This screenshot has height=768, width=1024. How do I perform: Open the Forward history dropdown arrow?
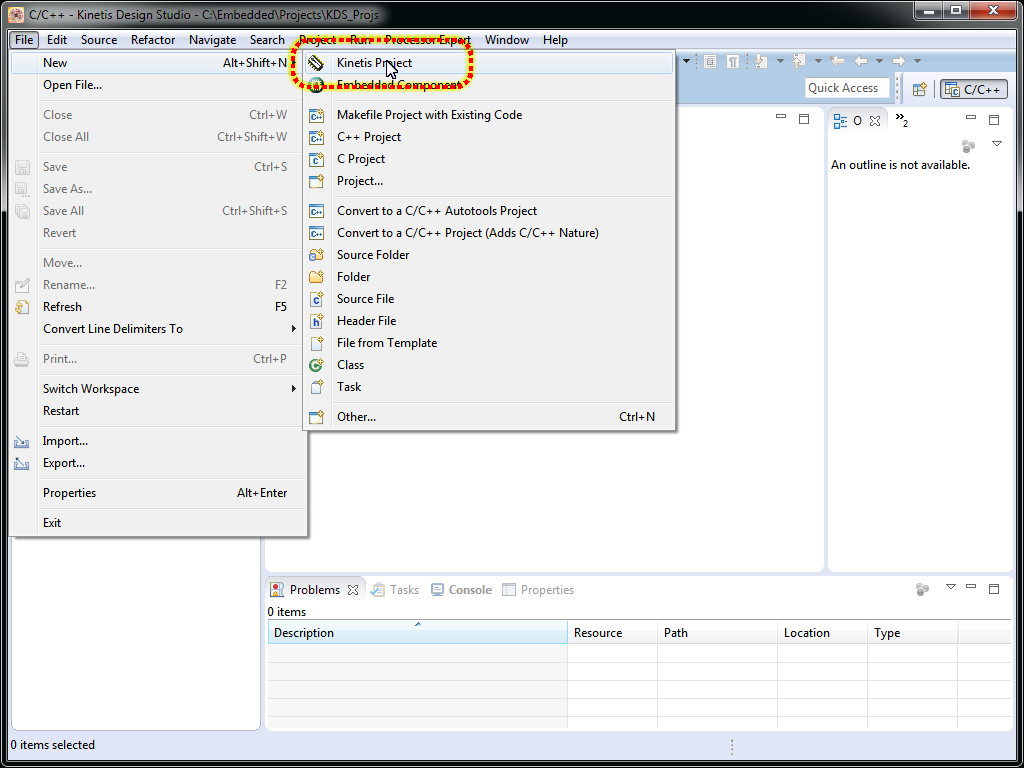[918, 61]
